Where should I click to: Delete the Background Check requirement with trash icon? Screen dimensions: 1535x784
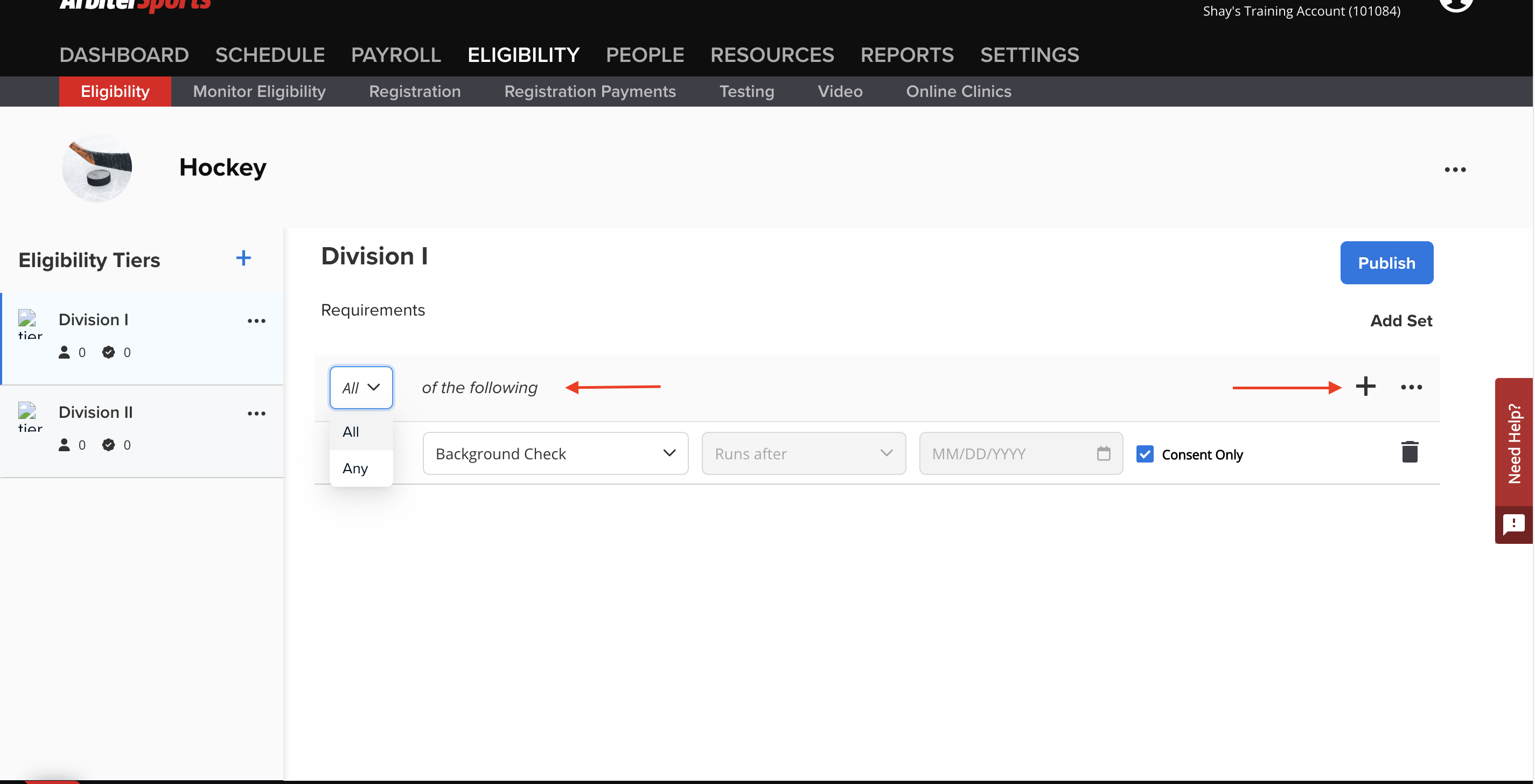pyautogui.click(x=1410, y=452)
